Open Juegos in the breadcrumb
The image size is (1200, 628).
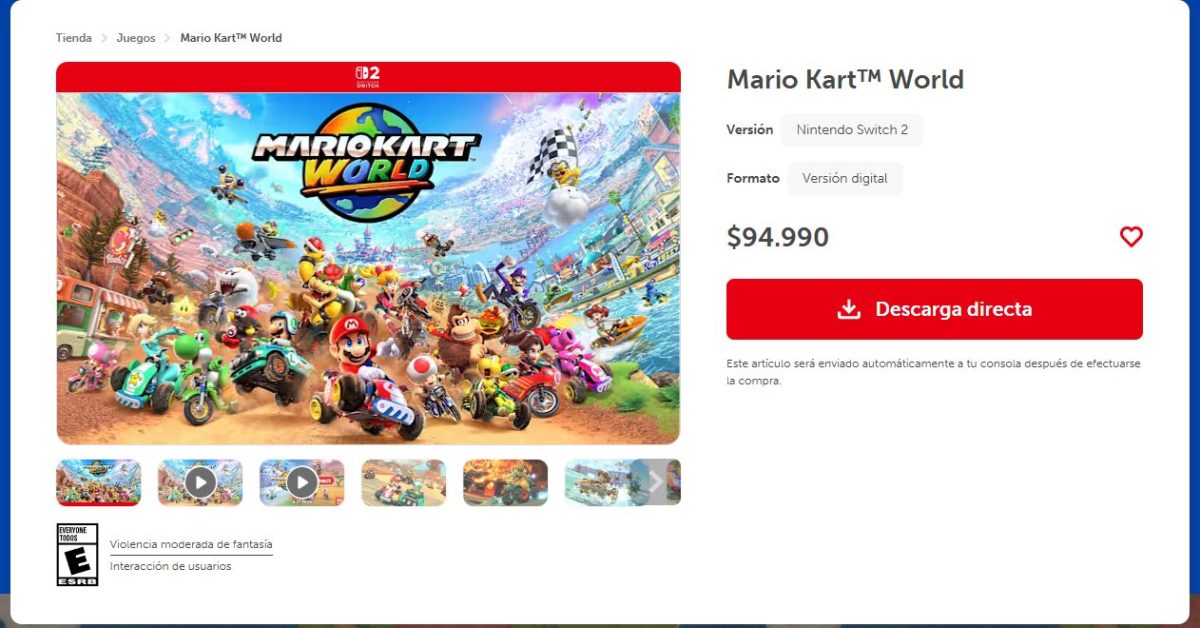[x=136, y=38]
